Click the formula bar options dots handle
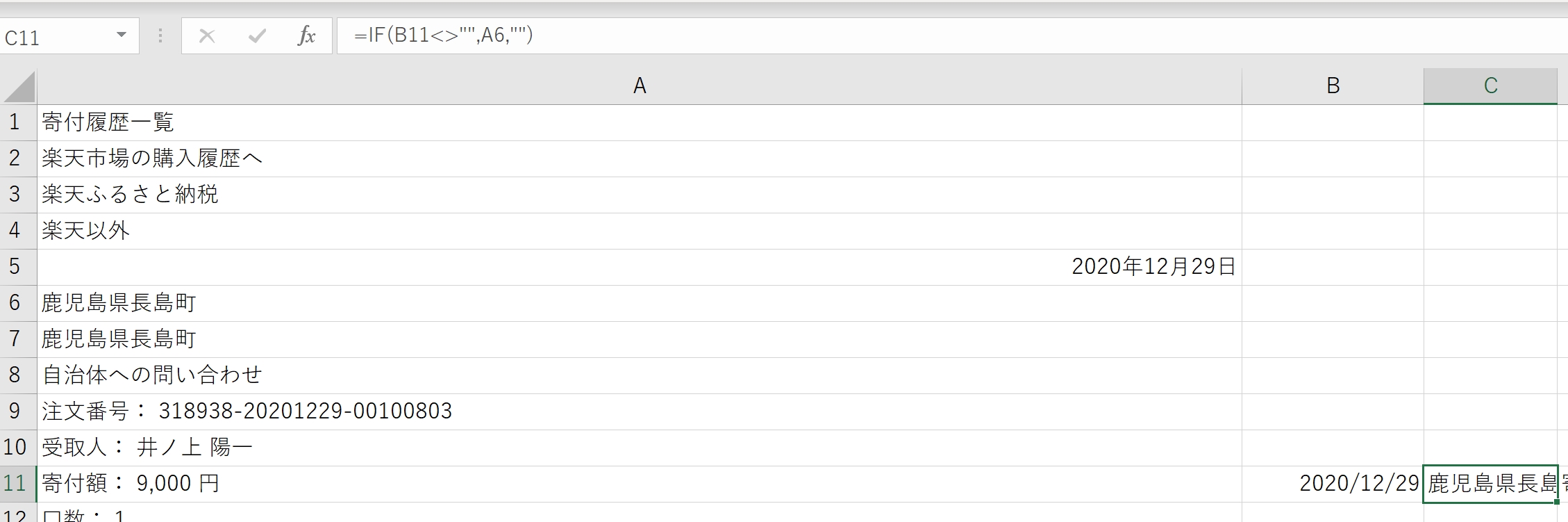 [x=160, y=35]
